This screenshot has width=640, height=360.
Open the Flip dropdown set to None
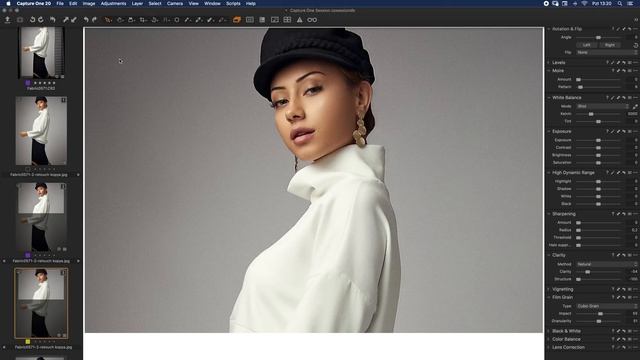607,53
